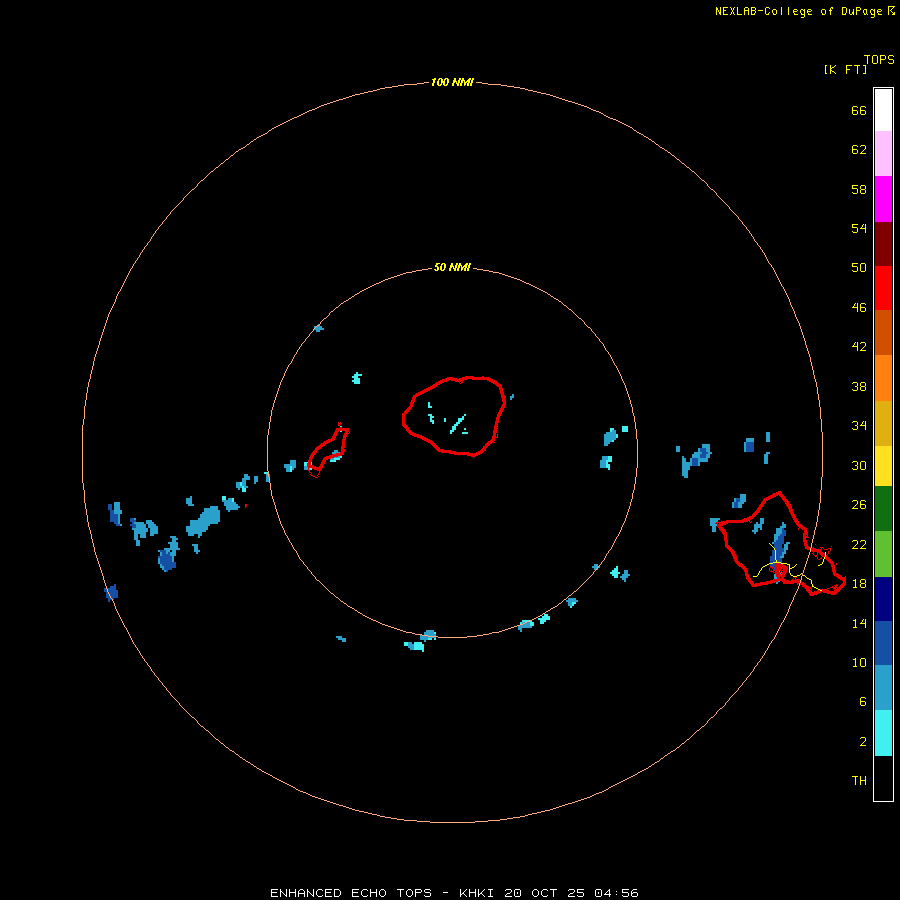Click the "50 NMI" range ring label

tap(452, 267)
